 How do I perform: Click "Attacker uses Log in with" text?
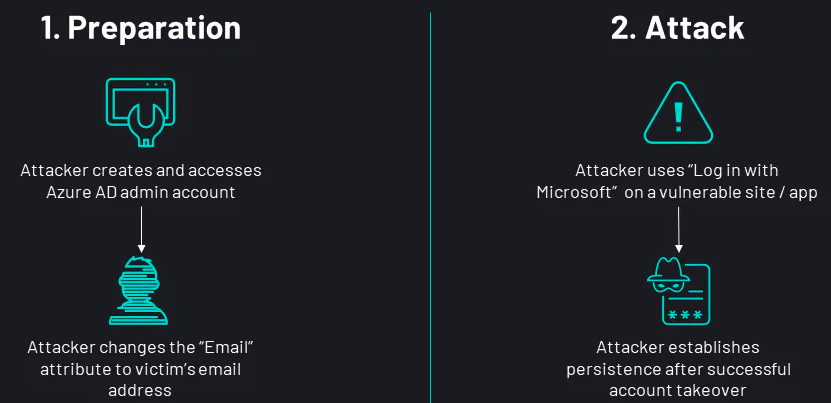pyautogui.click(x=677, y=171)
